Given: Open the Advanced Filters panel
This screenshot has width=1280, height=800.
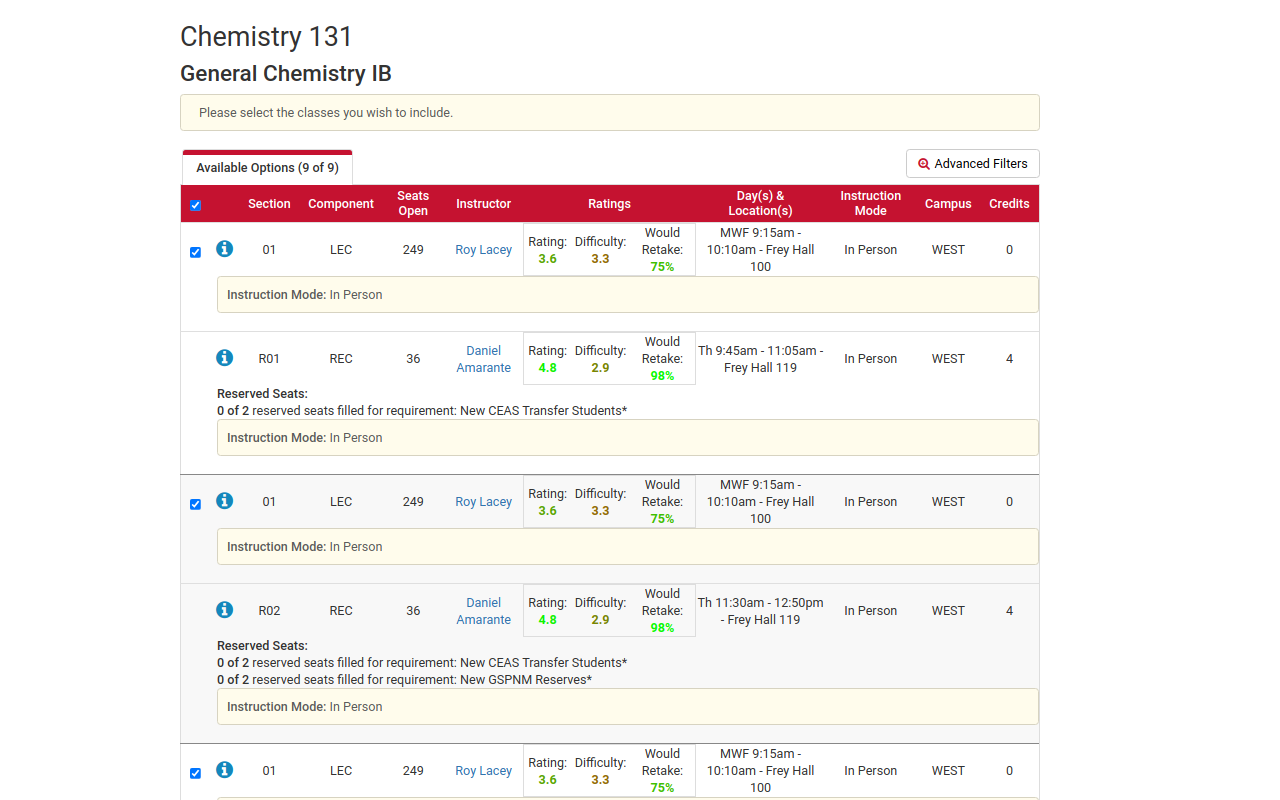Looking at the screenshot, I should (x=972, y=163).
